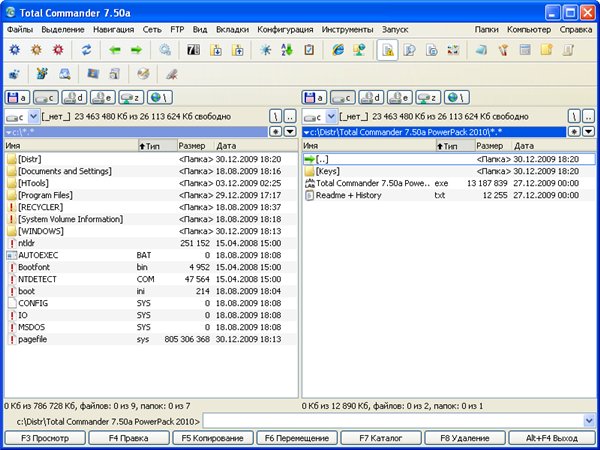Launch the Internet Explorer toolbar icon
The height and width of the screenshot is (450, 600).
coord(338,50)
